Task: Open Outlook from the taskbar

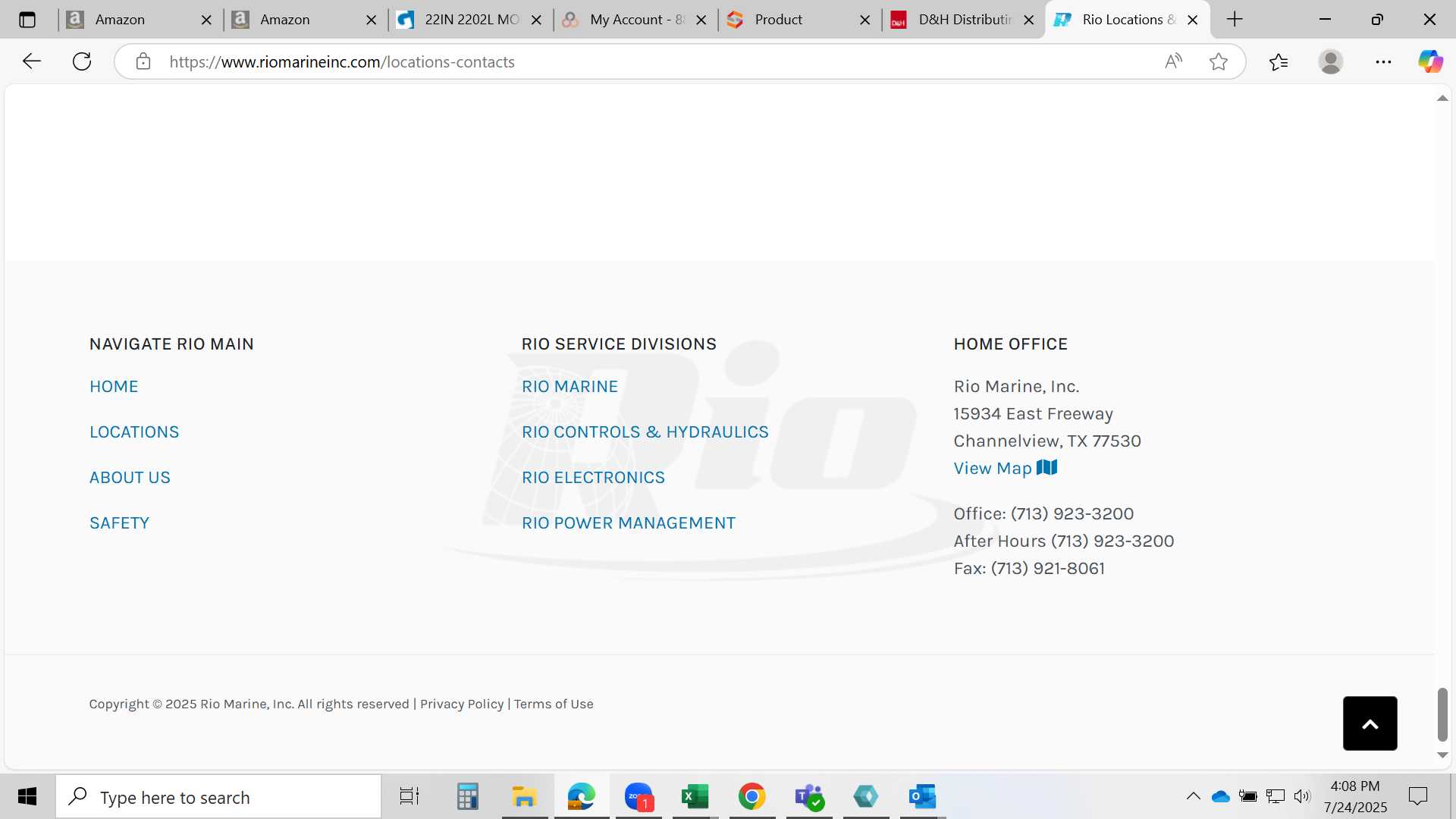Action: pyautogui.click(x=923, y=796)
